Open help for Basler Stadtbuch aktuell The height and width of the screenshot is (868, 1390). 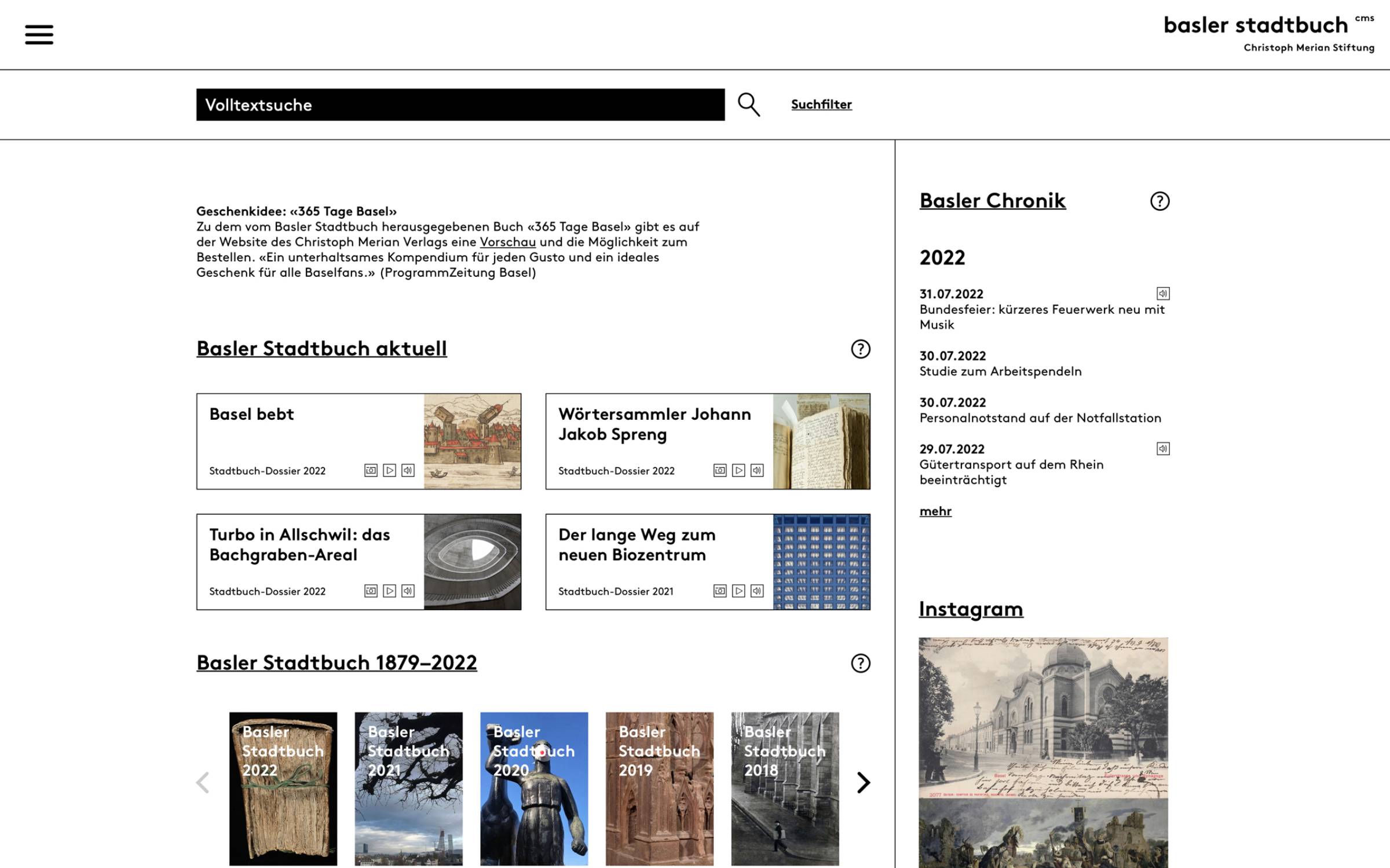tap(861, 349)
